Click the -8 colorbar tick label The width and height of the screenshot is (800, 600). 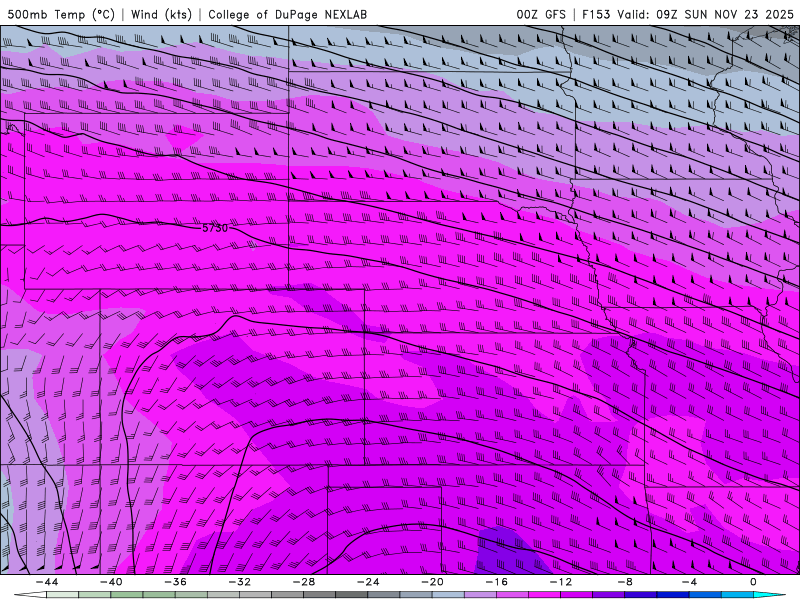pos(625,582)
